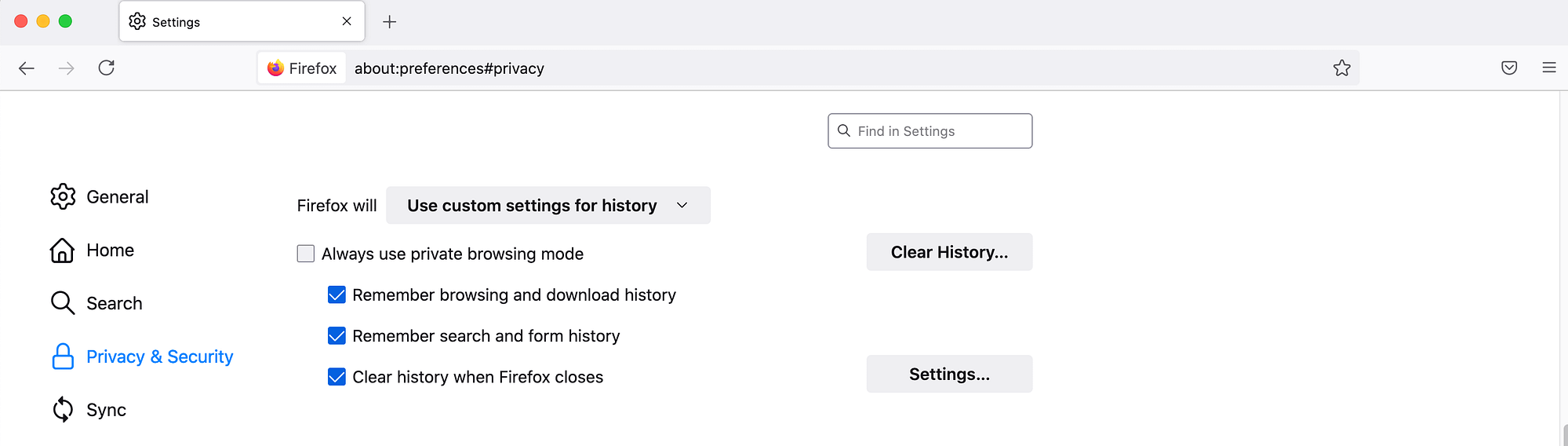Uncheck Remember search and form history

pyautogui.click(x=337, y=336)
